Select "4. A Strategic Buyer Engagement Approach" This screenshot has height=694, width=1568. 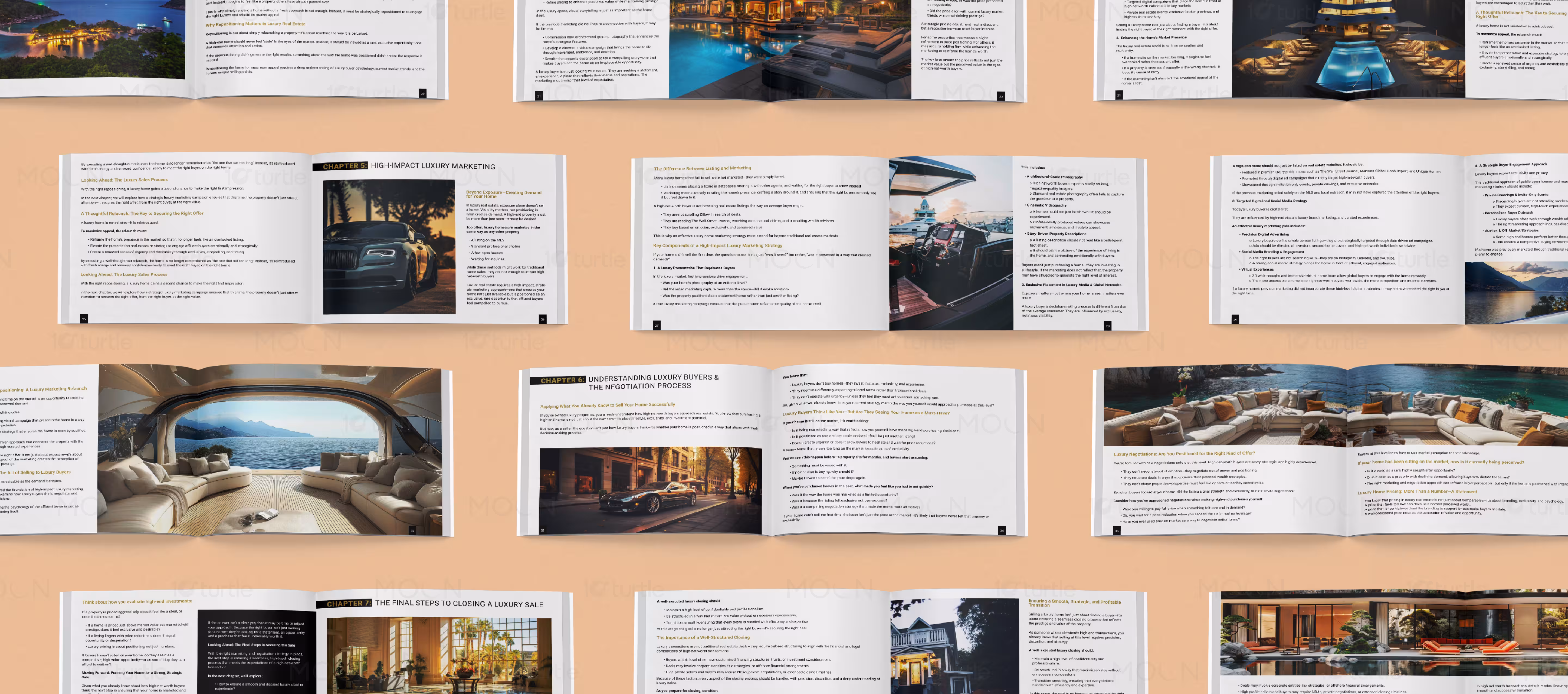1511,164
